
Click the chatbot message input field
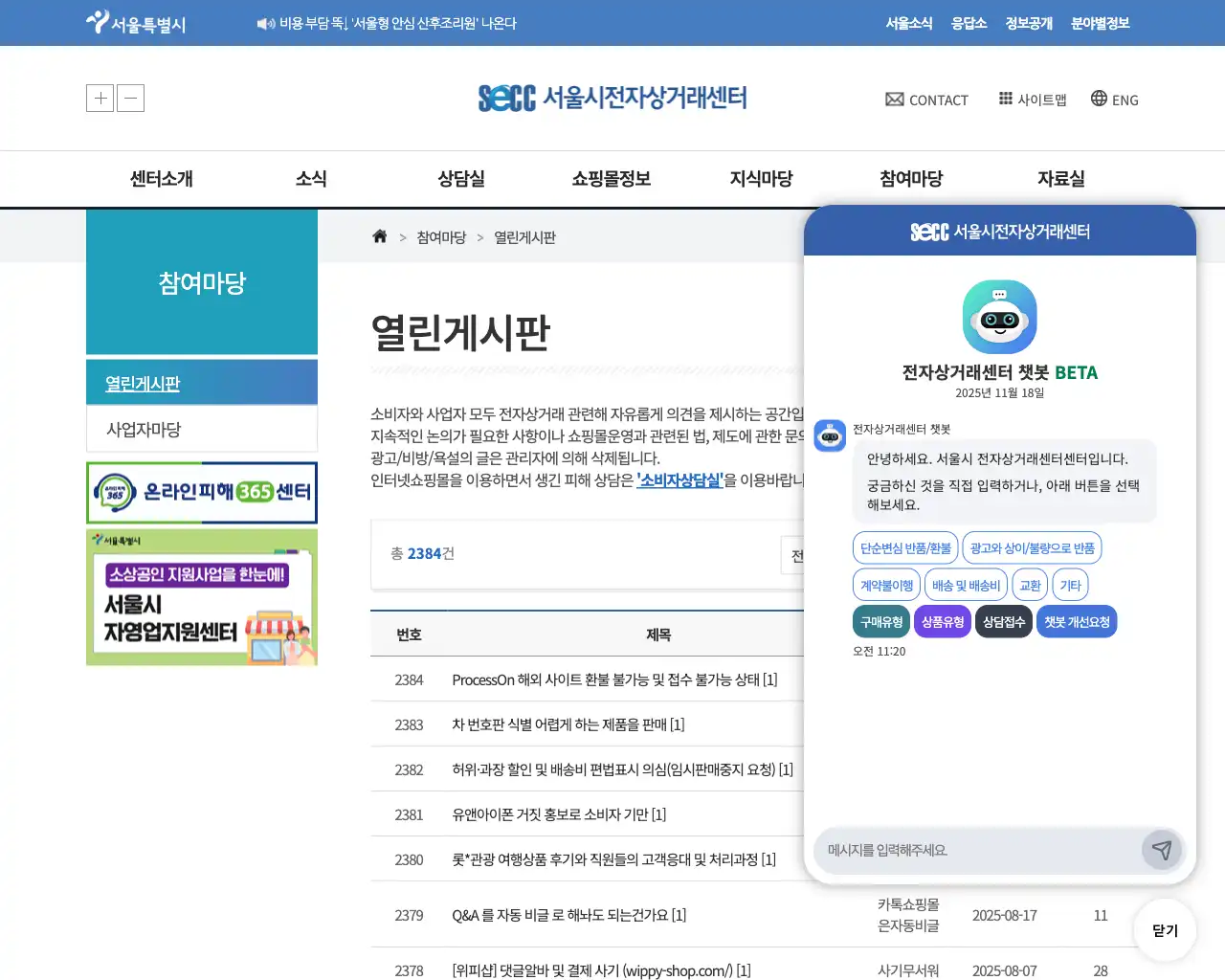pyautogui.click(x=976, y=850)
